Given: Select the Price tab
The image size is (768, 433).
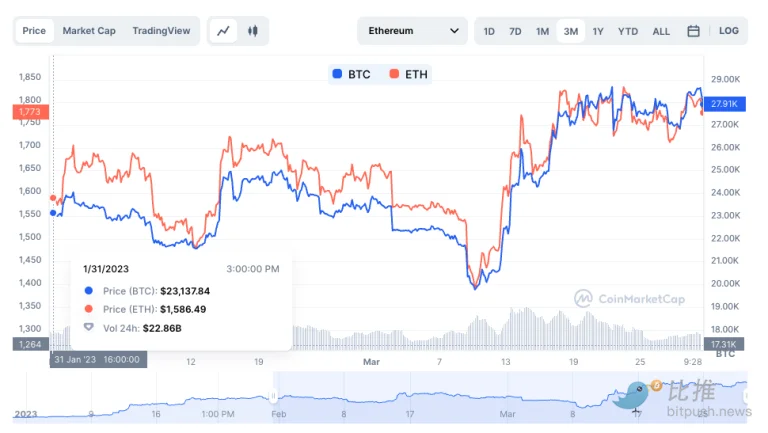Looking at the screenshot, I should pos(34,31).
